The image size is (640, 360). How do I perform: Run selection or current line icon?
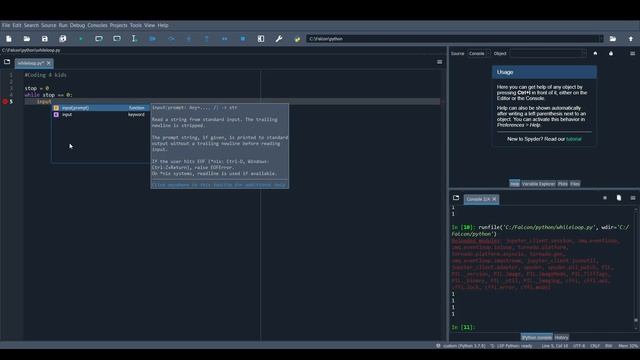(x=134, y=39)
